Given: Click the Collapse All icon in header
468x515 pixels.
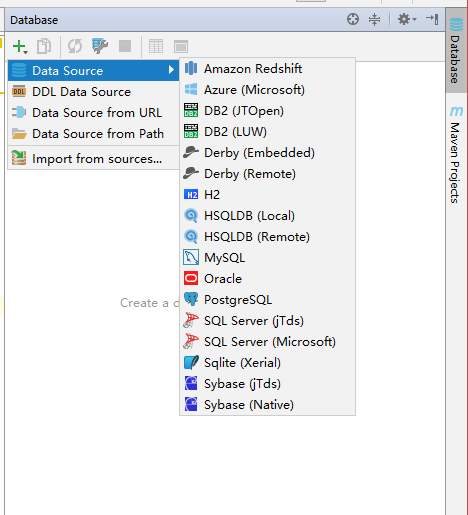Looking at the screenshot, I should 375,19.
